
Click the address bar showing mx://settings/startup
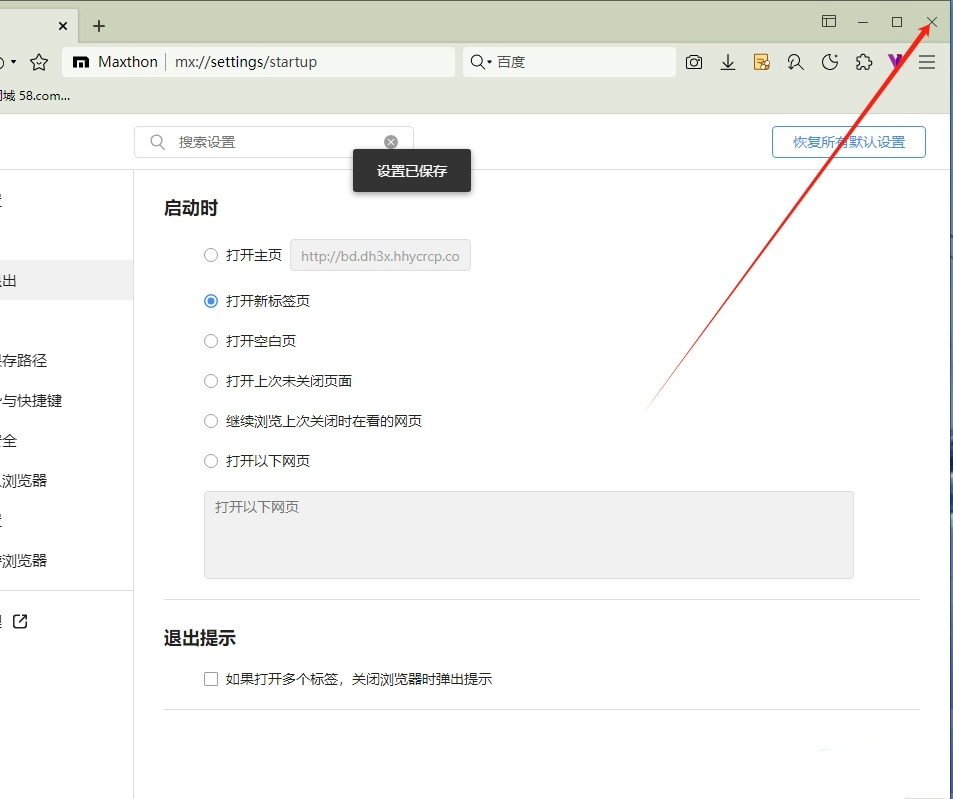point(258,62)
